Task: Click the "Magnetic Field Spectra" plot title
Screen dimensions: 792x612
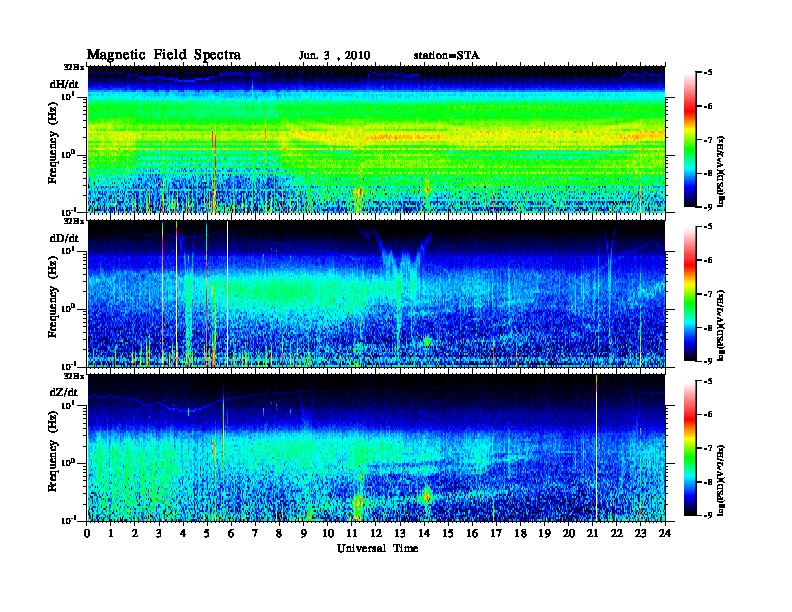Action: [164, 55]
